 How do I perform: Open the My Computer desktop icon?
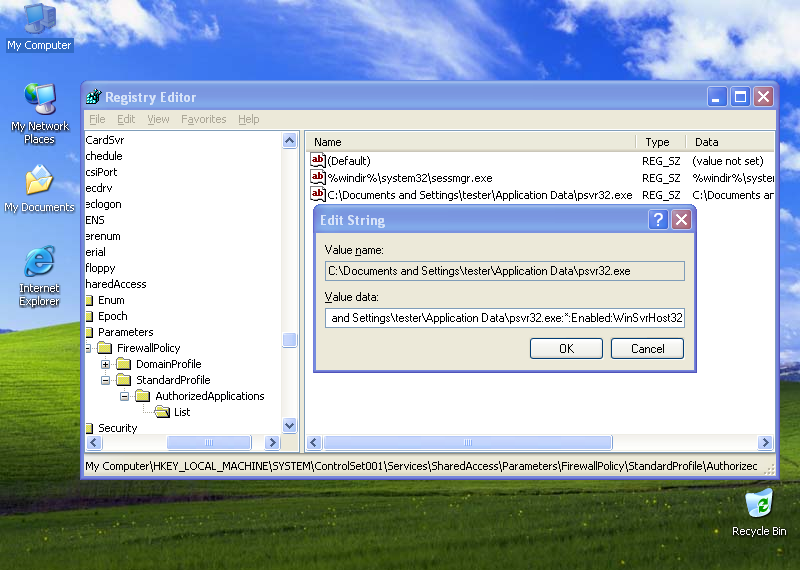pos(39,27)
